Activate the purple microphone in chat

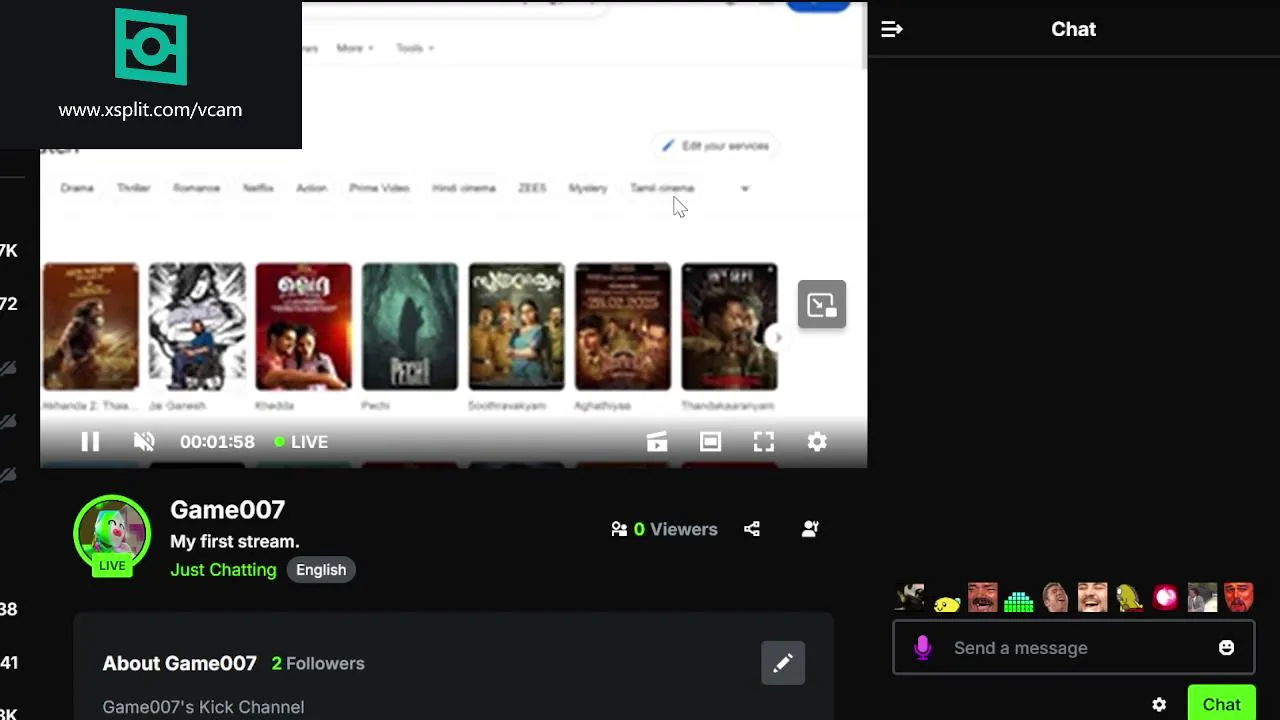click(923, 648)
